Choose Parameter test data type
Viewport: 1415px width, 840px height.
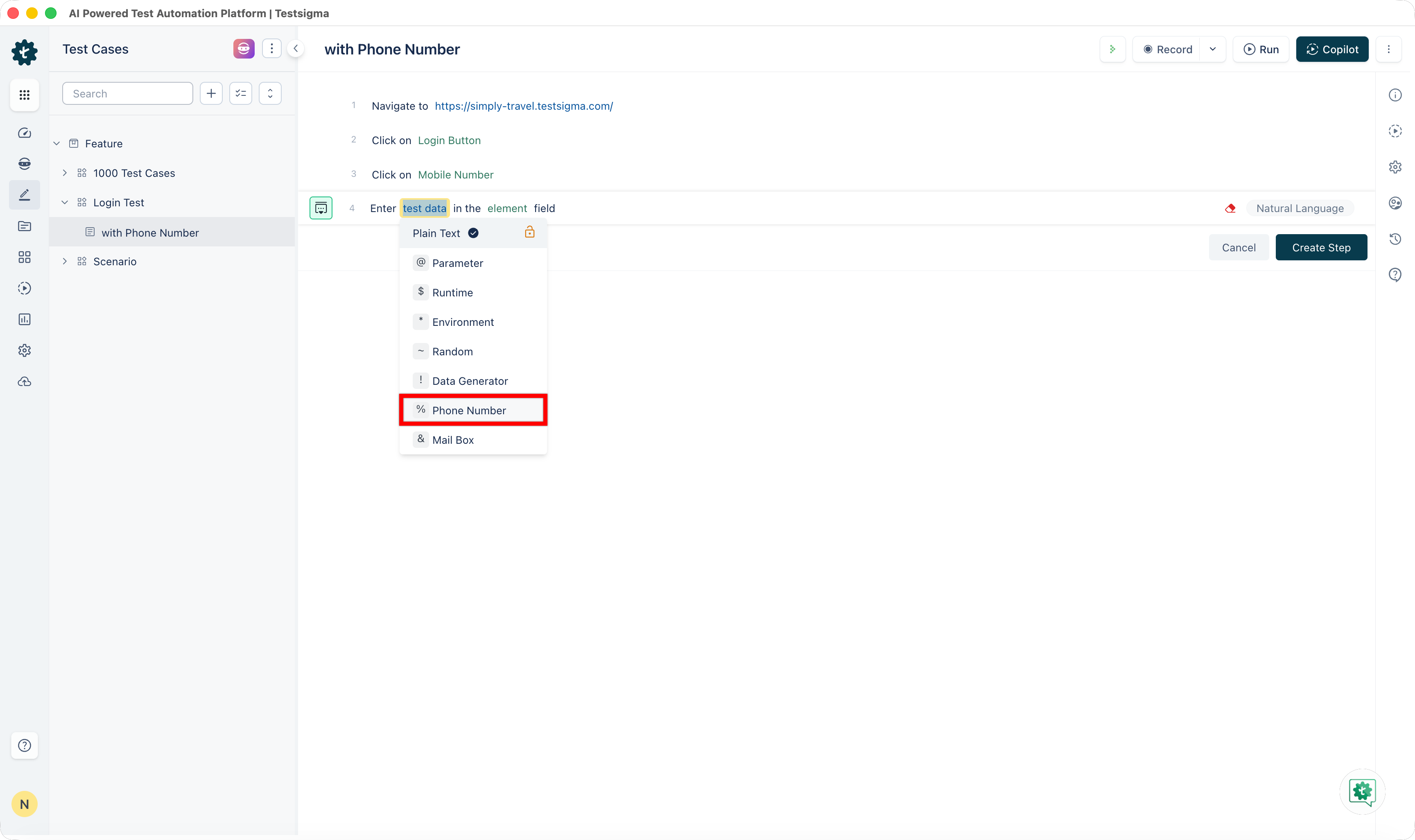473,263
